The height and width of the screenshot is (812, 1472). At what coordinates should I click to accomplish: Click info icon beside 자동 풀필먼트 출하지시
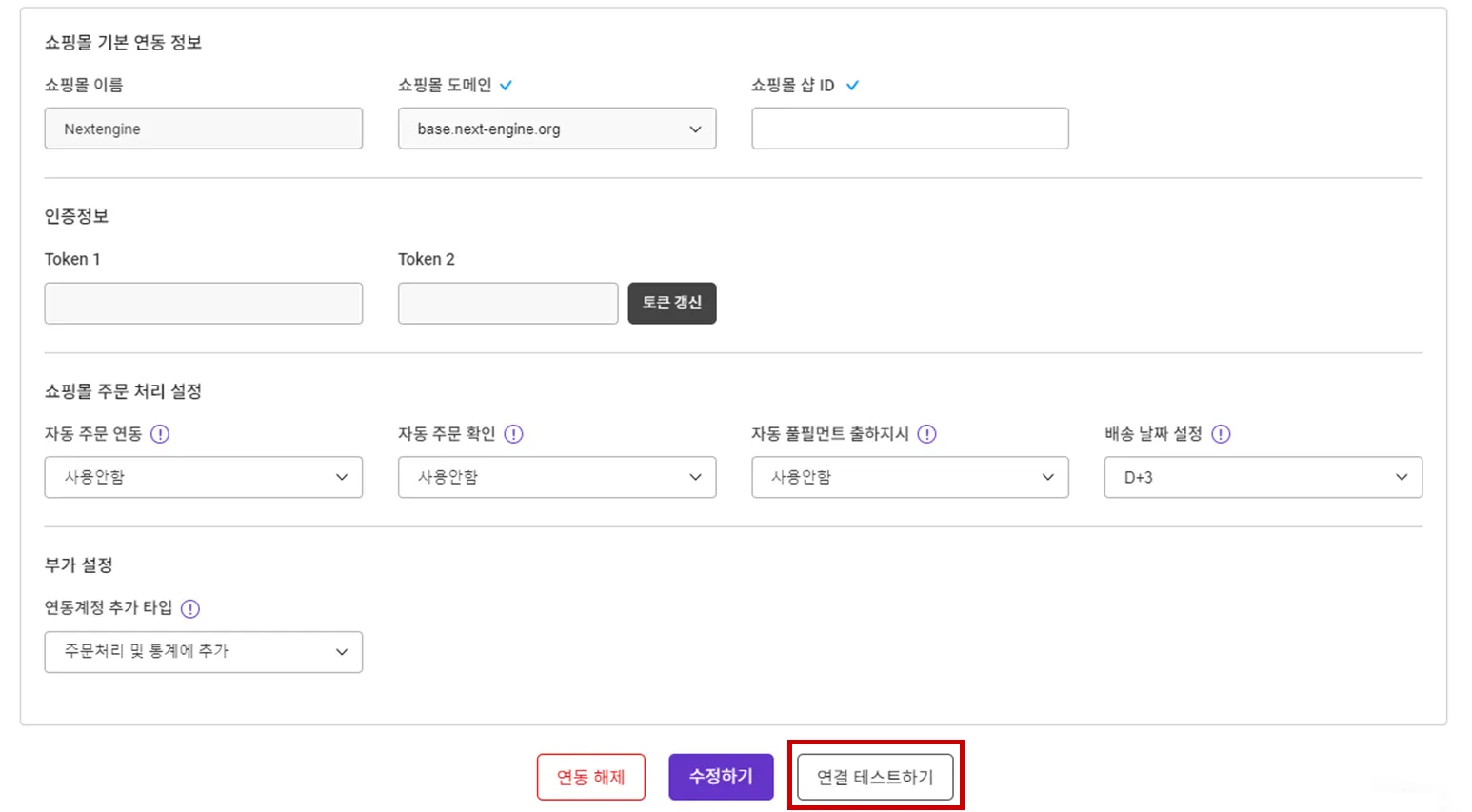[x=926, y=434]
